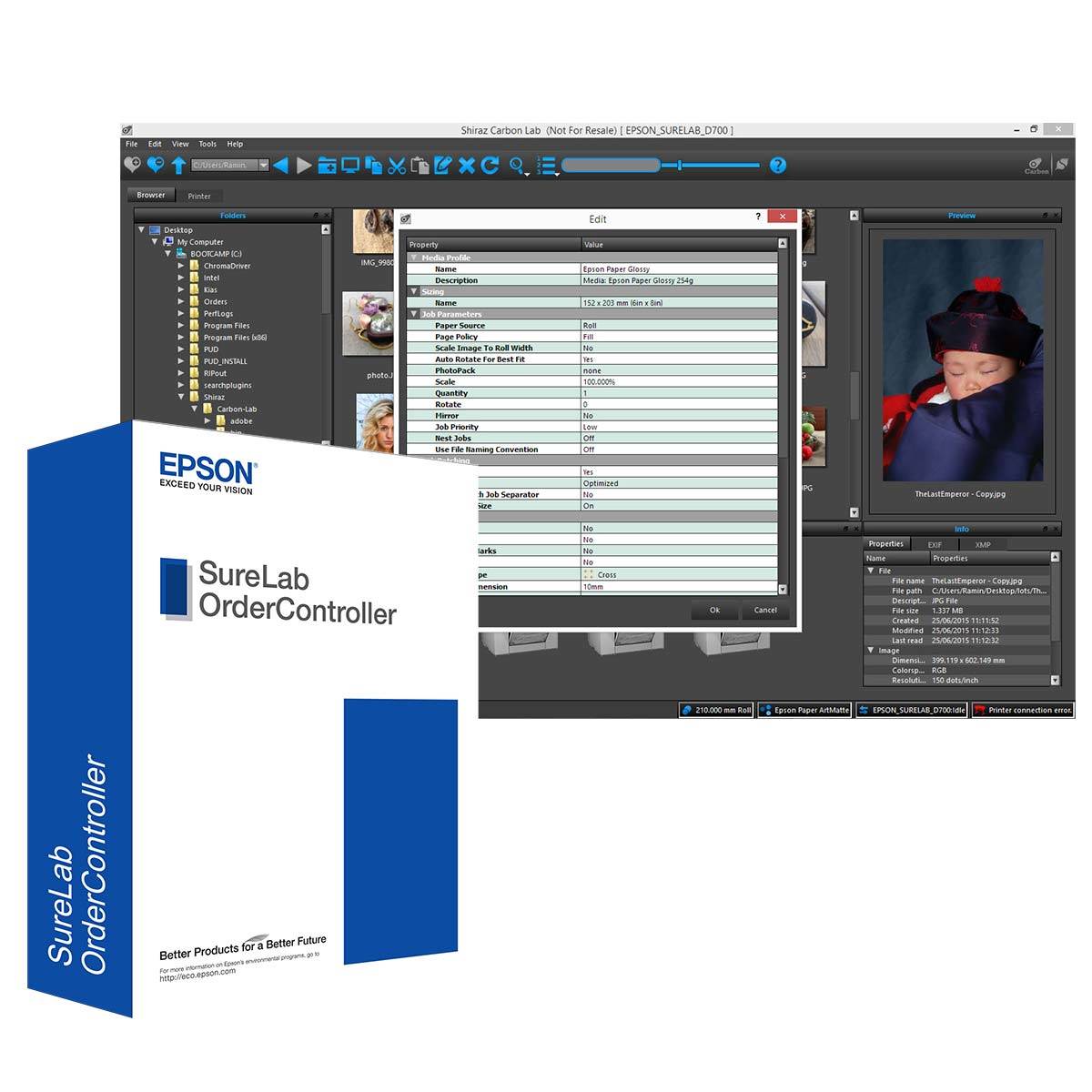Click the Sizing value 152 x 203 mm
This screenshot has width=1092, height=1092.
[680, 303]
